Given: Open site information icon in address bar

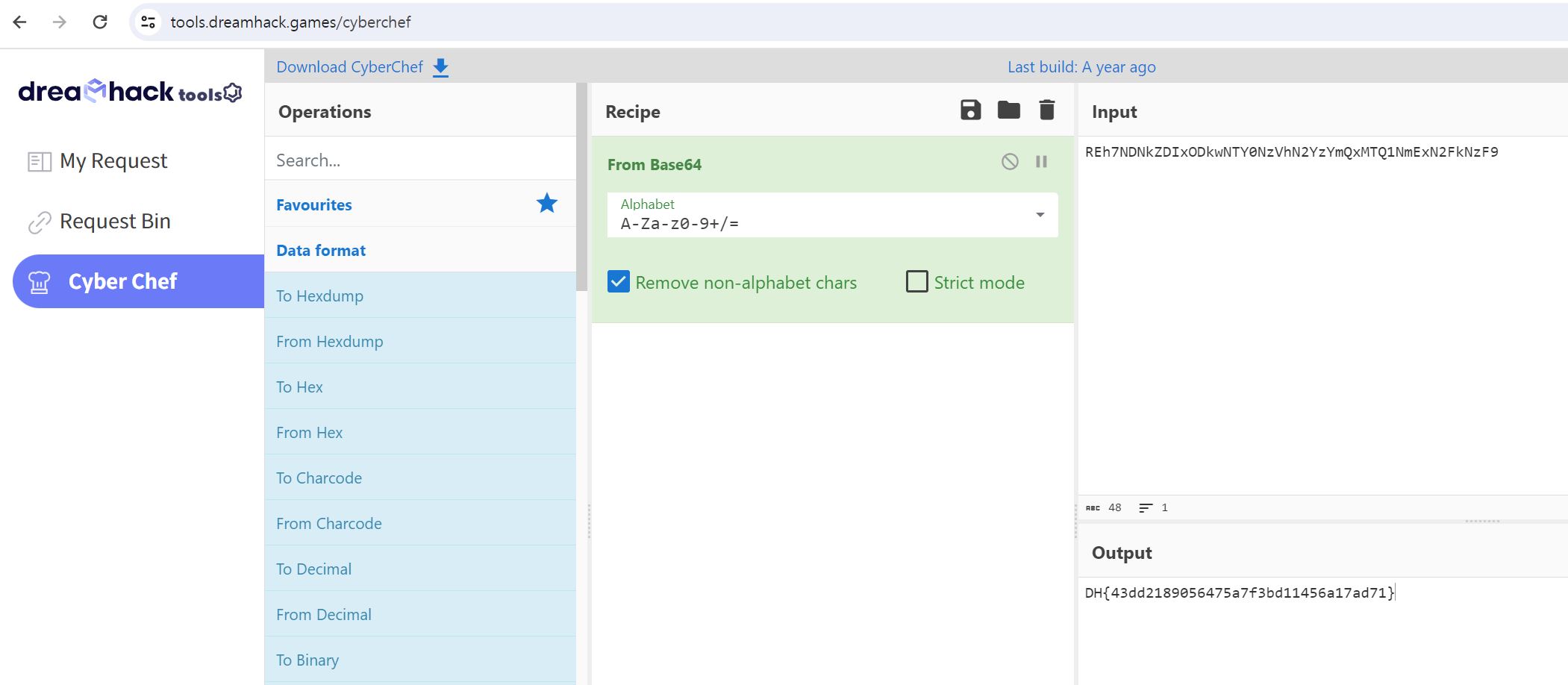Looking at the screenshot, I should [x=148, y=22].
